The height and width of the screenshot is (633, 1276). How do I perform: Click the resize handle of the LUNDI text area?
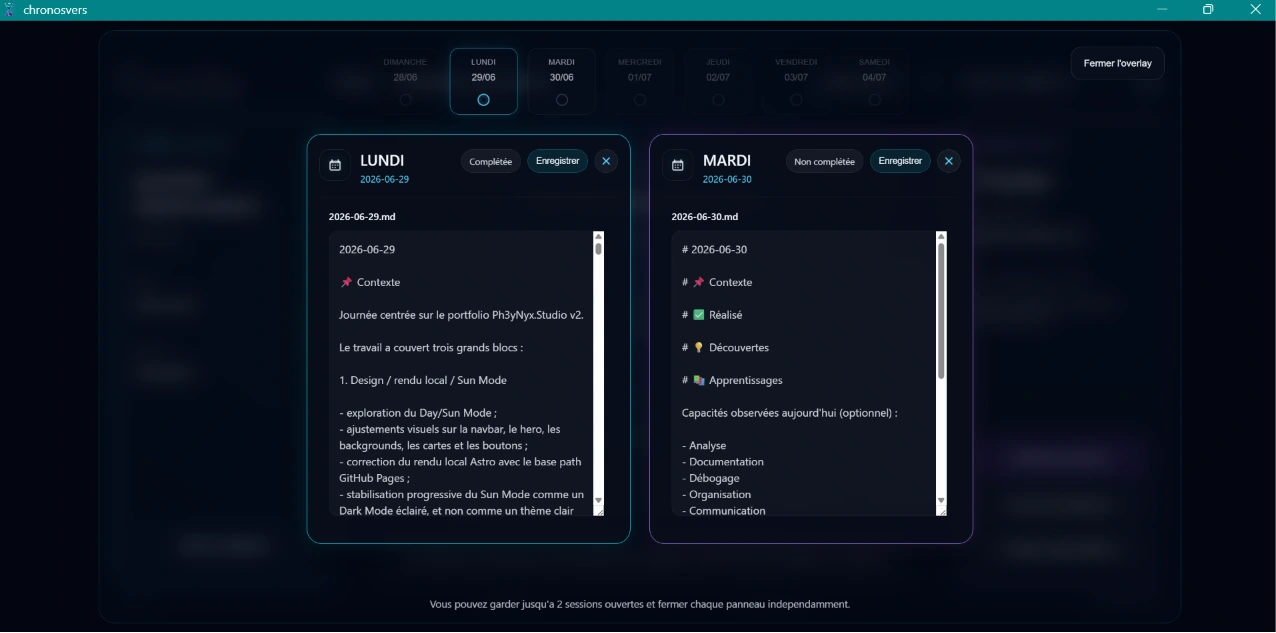[599, 511]
